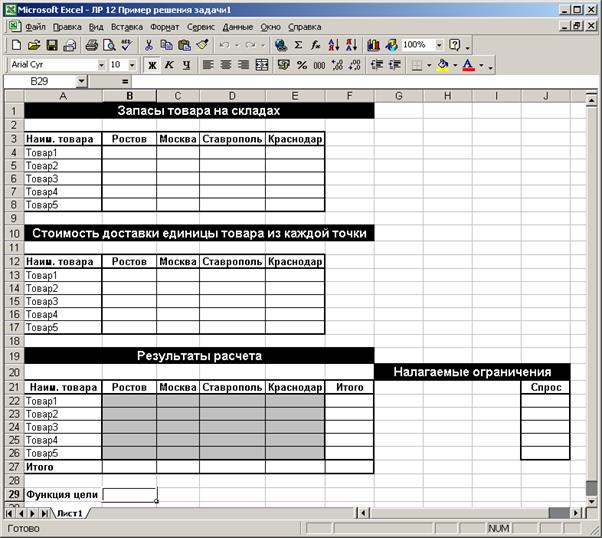This screenshot has width=602, height=538.
Task: Open the Insert Function fx wizard
Action: [x=316, y=45]
